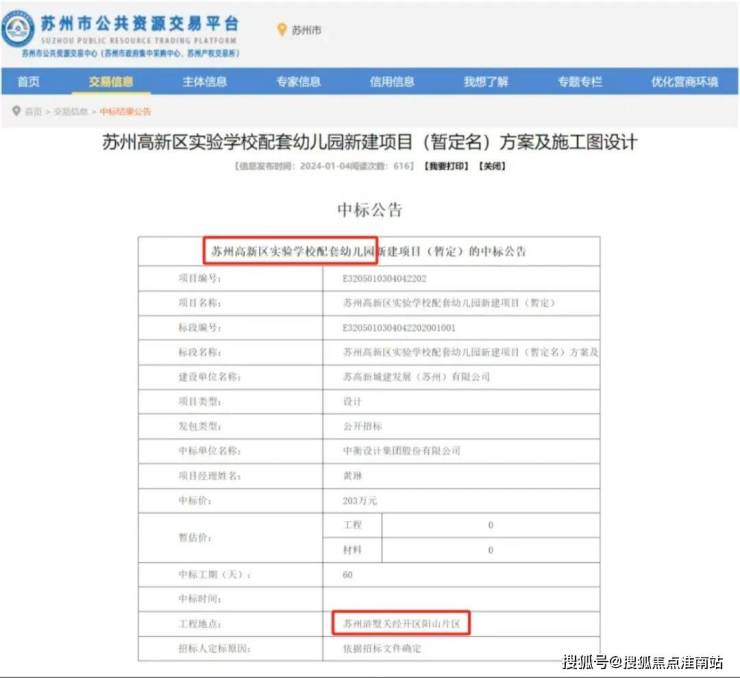Click the 中标结果公告 breadcrumb link

[126, 111]
